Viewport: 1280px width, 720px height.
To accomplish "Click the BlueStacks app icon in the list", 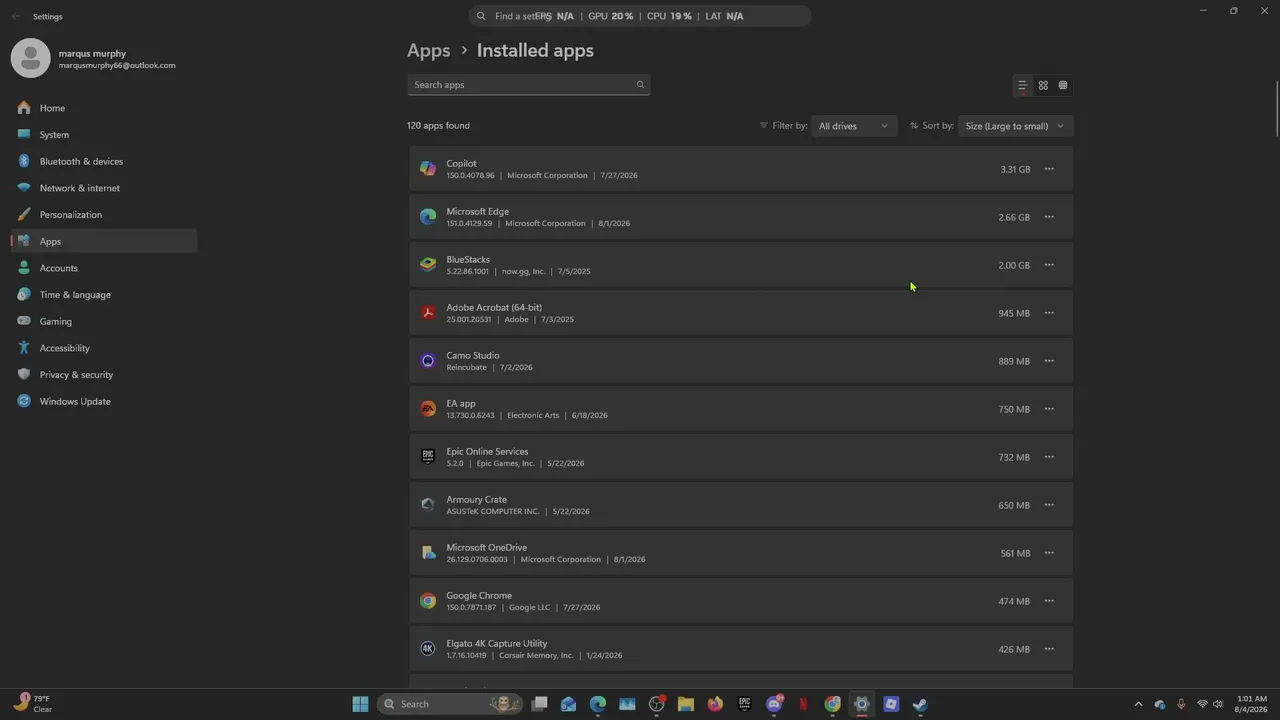I will [428, 265].
